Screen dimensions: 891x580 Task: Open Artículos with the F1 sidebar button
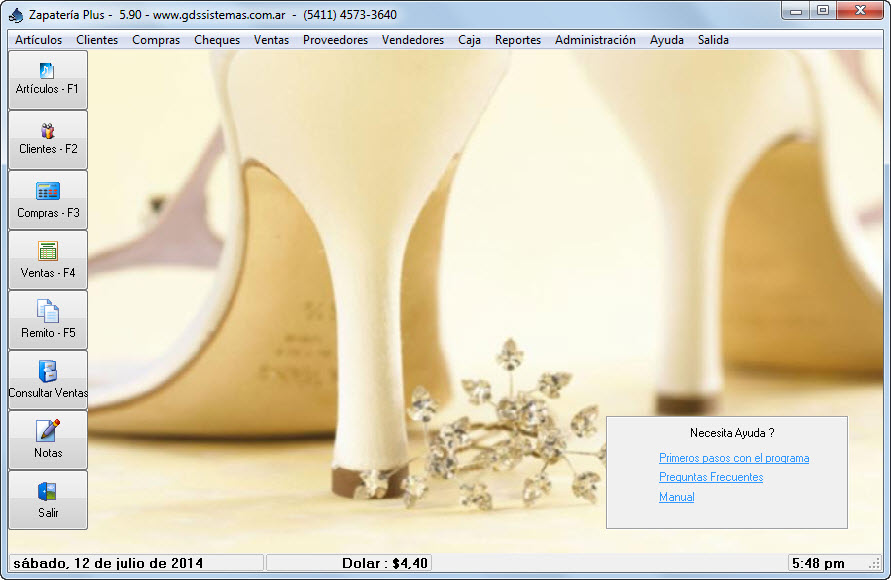coord(48,80)
